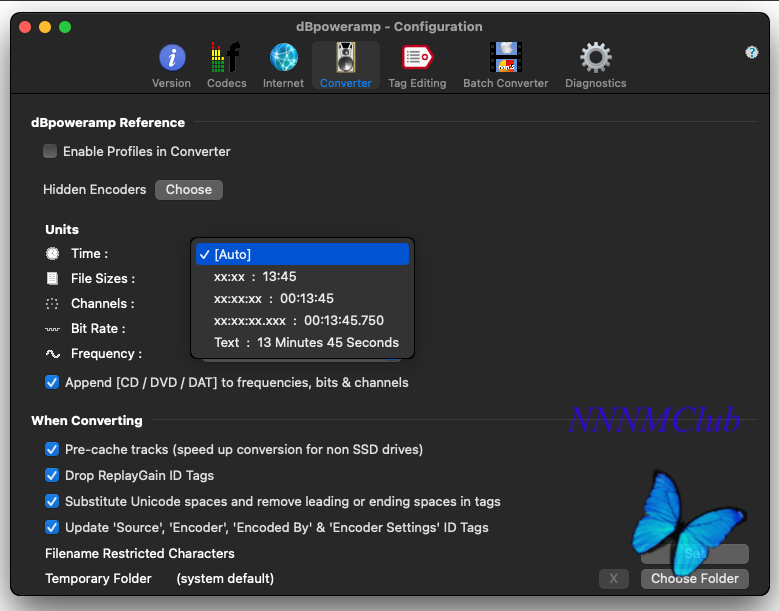Image resolution: width=779 pixels, height=611 pixels.
Task: Select the Converter speaker icon
Action: coord(346,57)
